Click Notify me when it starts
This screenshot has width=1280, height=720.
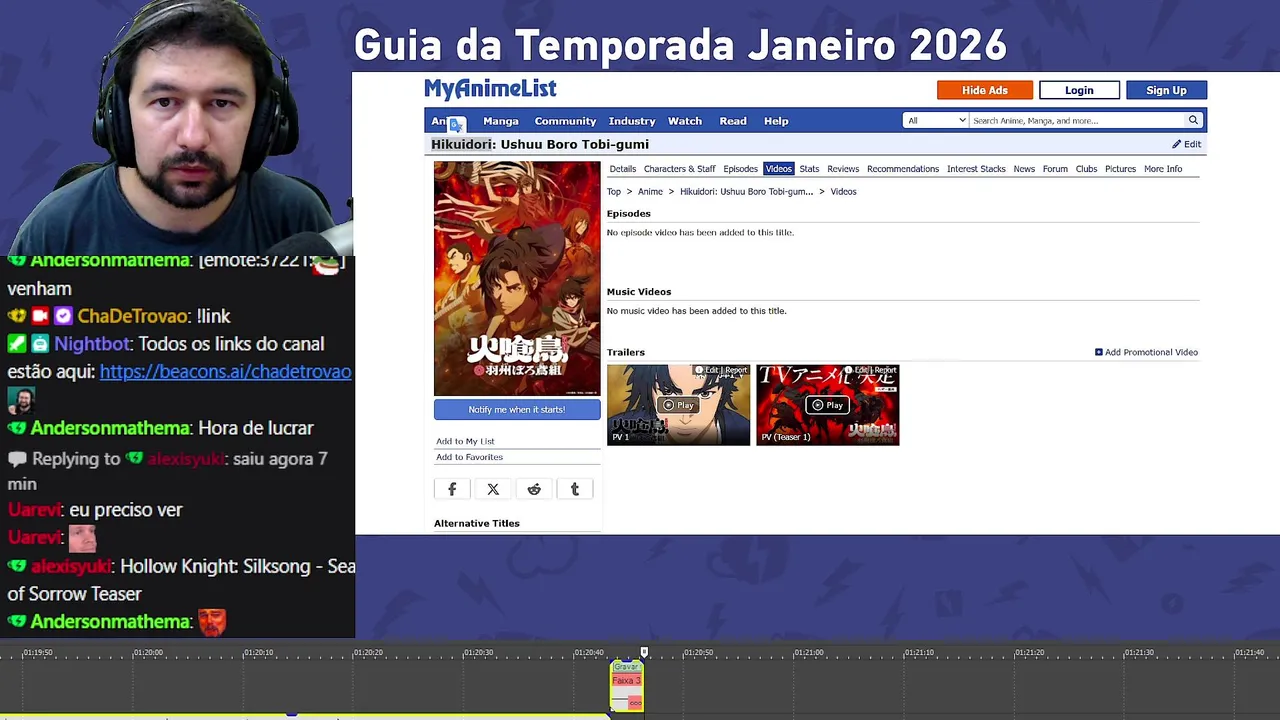[517, 409]
